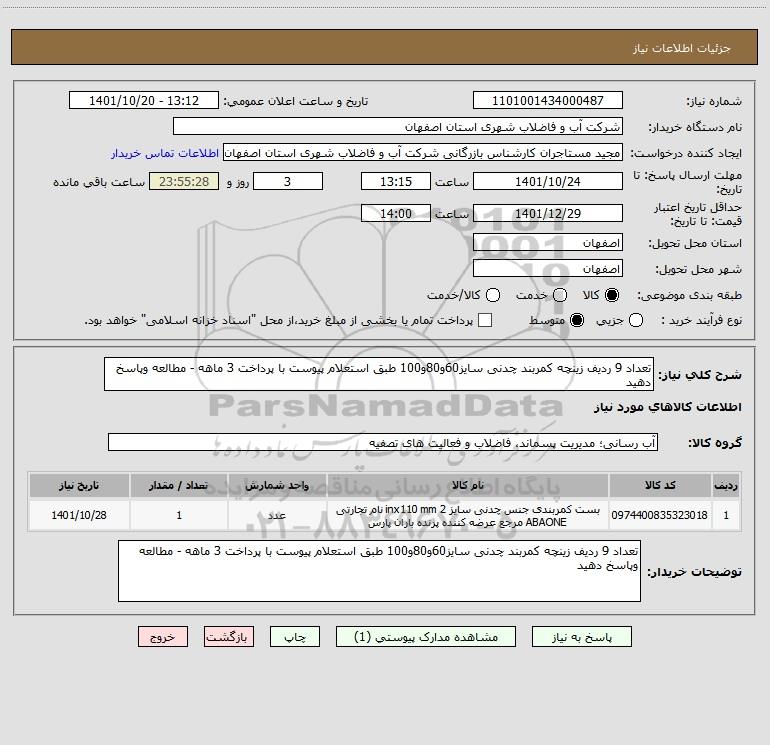The height and width of the screenshot is (745, 770).
Task: Click the واحد شمارش column header
Action: (x=277, y=485)
